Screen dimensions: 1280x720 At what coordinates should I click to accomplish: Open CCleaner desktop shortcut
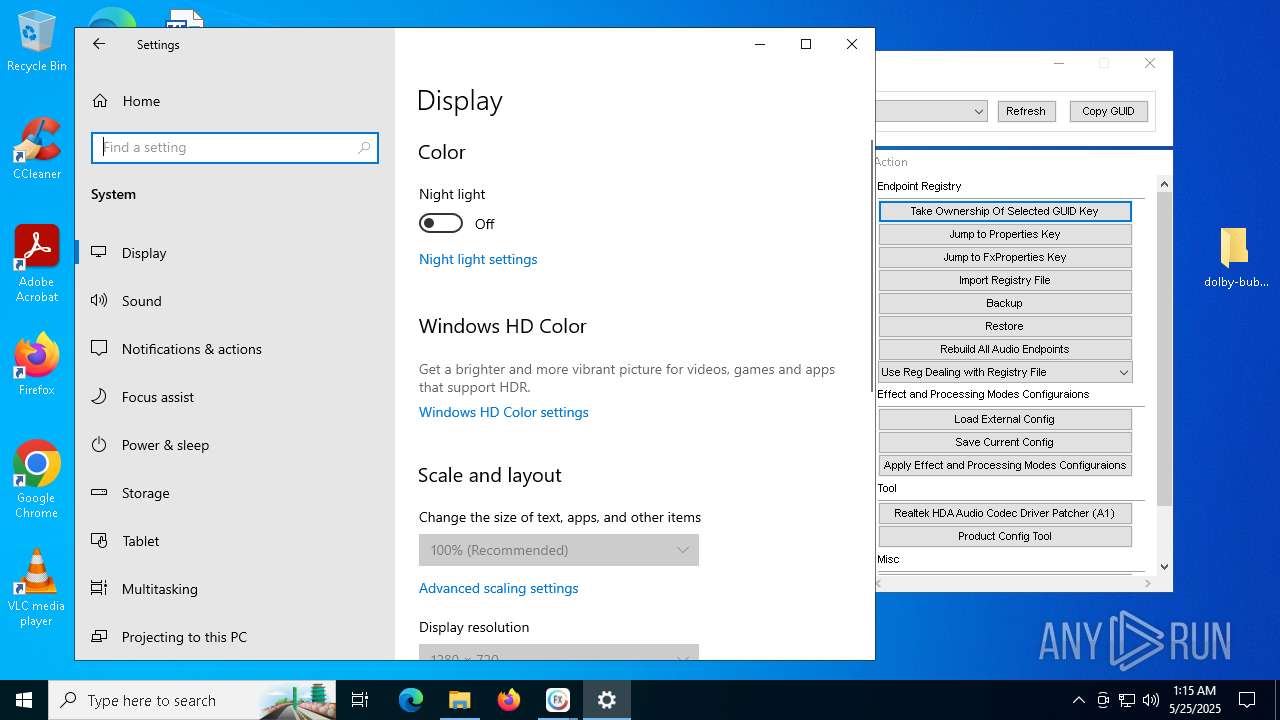(x=37, y=149)
